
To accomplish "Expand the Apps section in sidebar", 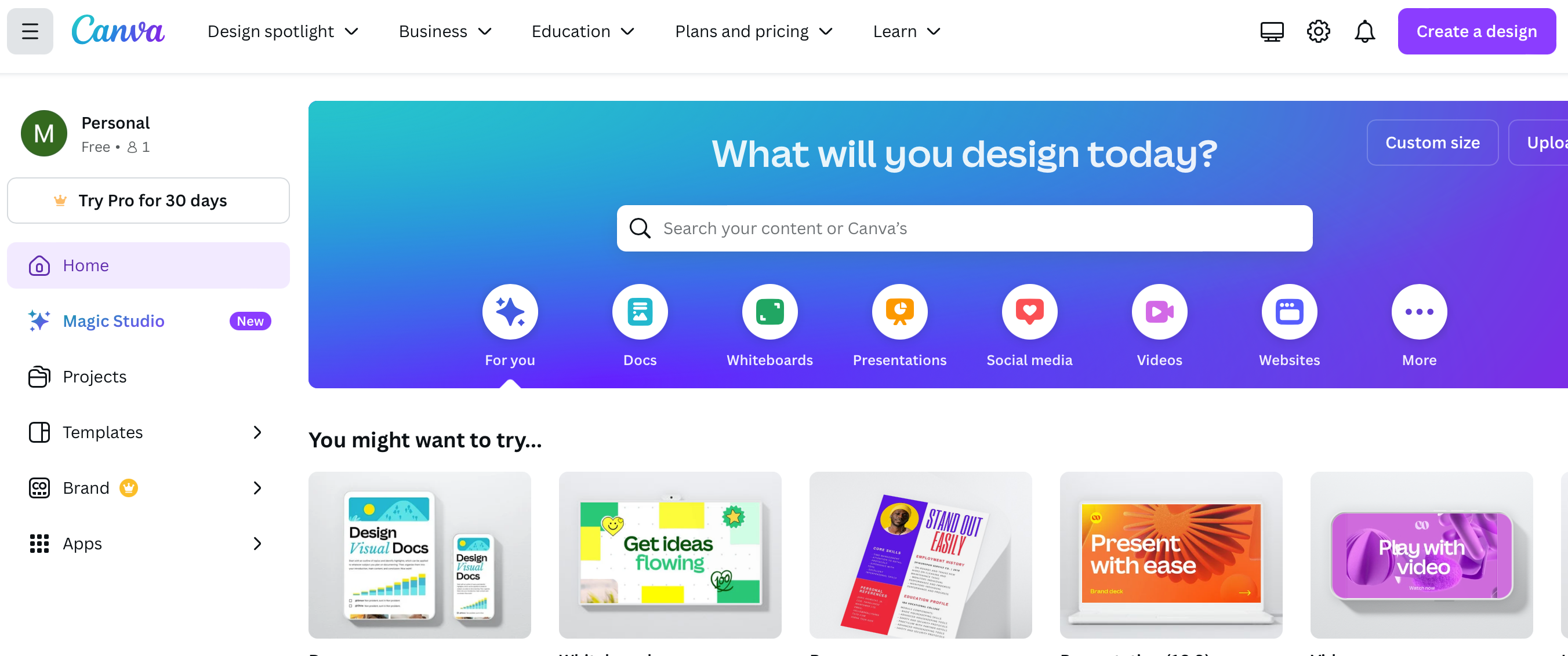I will pyautogui.click(x=257, y=543).
